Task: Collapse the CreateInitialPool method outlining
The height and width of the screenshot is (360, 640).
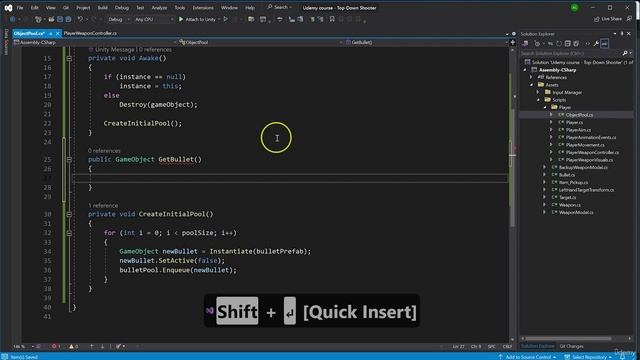Action: (x=69, y=214)
